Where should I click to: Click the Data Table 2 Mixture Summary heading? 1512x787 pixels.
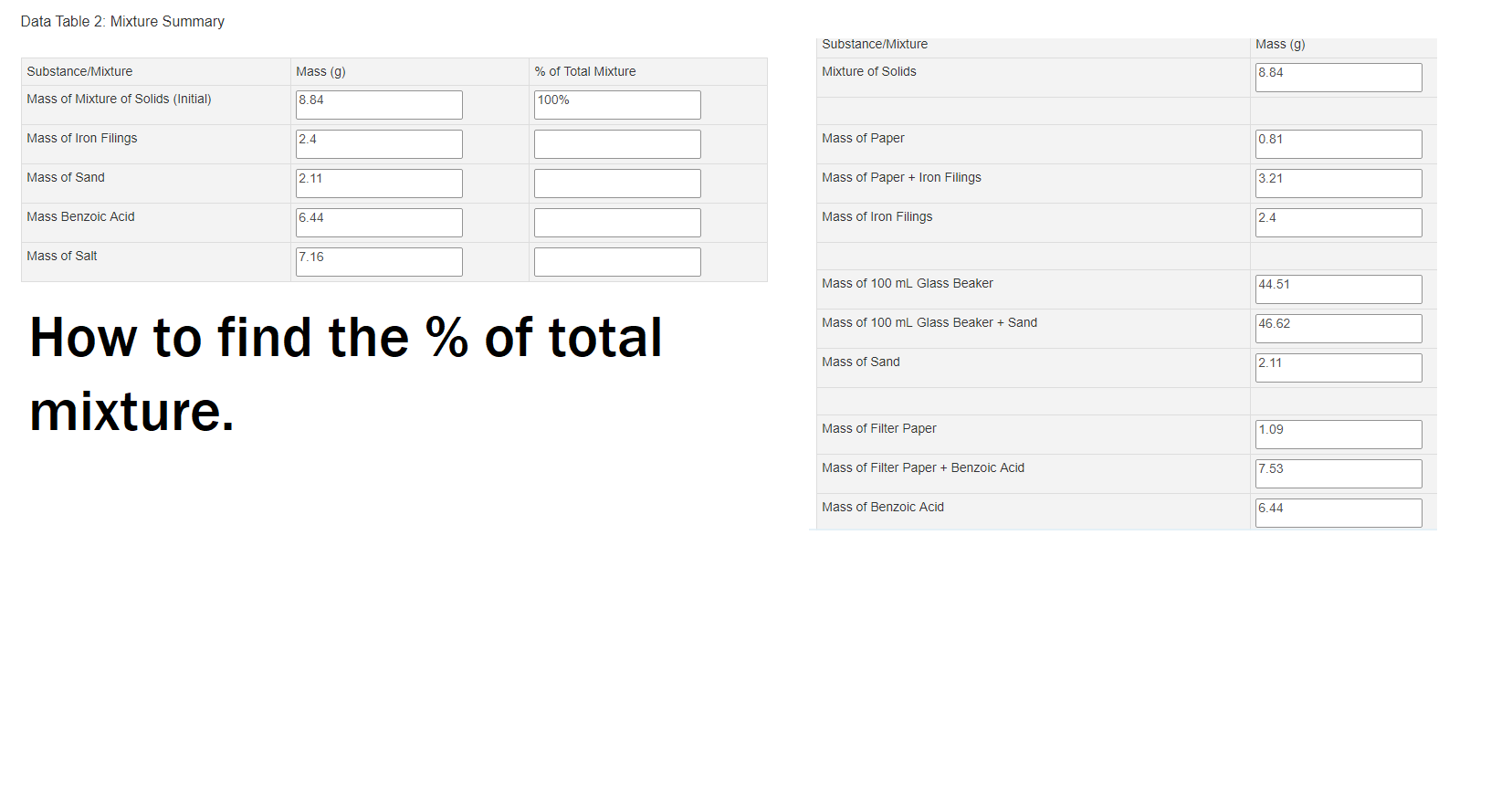123,21
